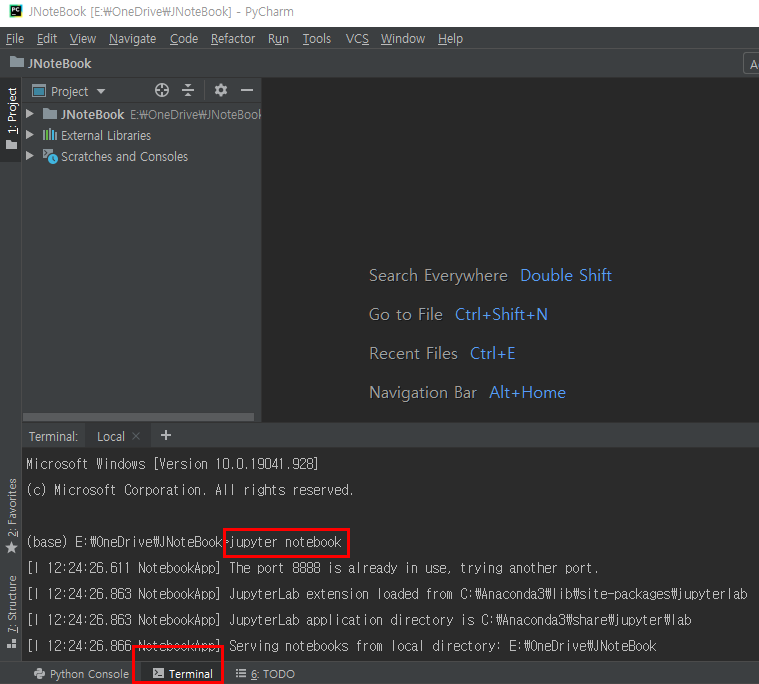Open the Run menu
The image size is (759, 684).
[x=278, y=39]
